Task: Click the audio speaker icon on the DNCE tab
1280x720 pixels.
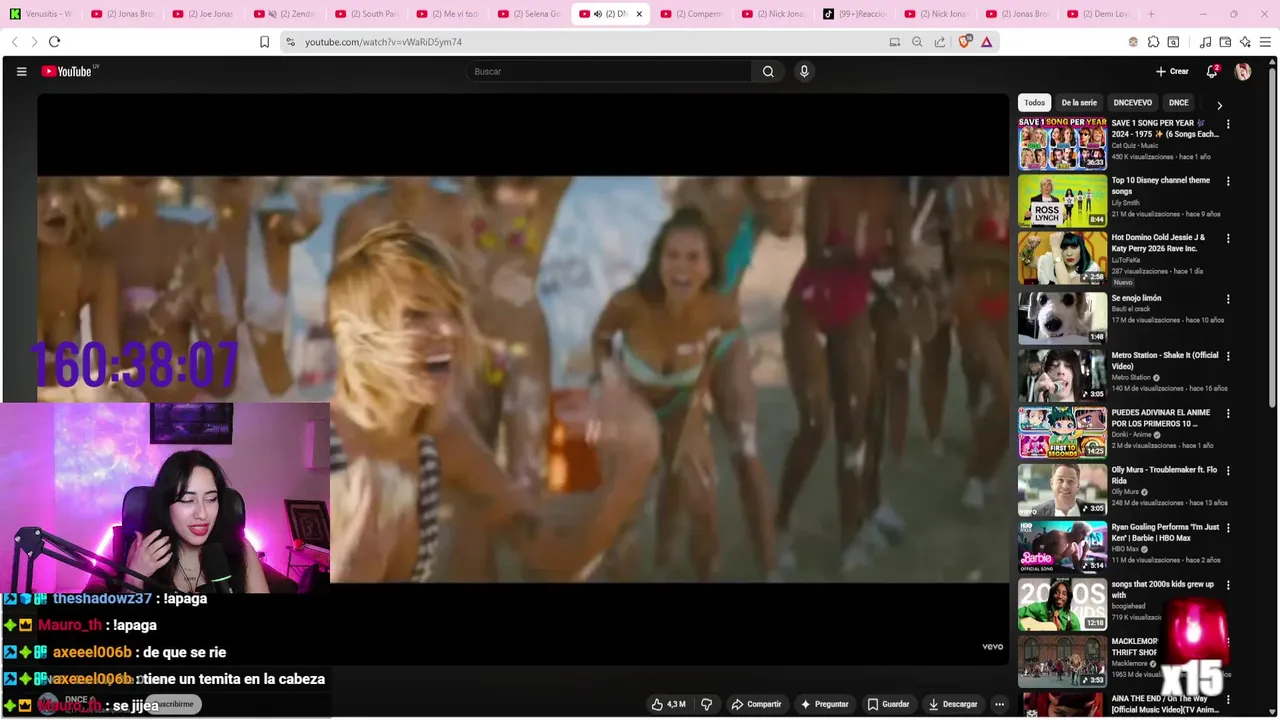Action: [x=597, y=14]
